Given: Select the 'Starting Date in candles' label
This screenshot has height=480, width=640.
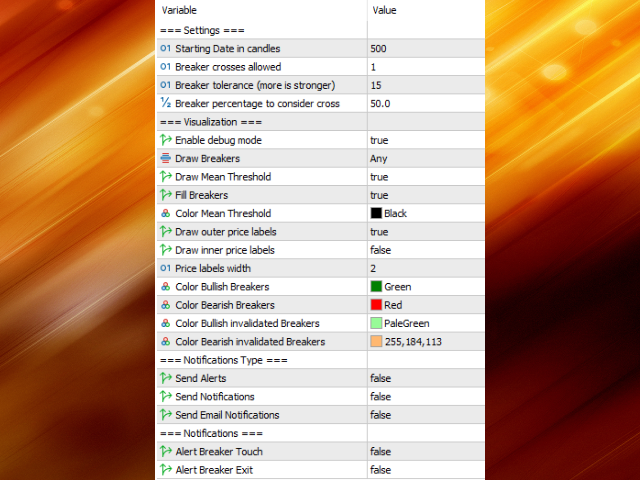Looking at the screenshot, I should pos(227,49).
